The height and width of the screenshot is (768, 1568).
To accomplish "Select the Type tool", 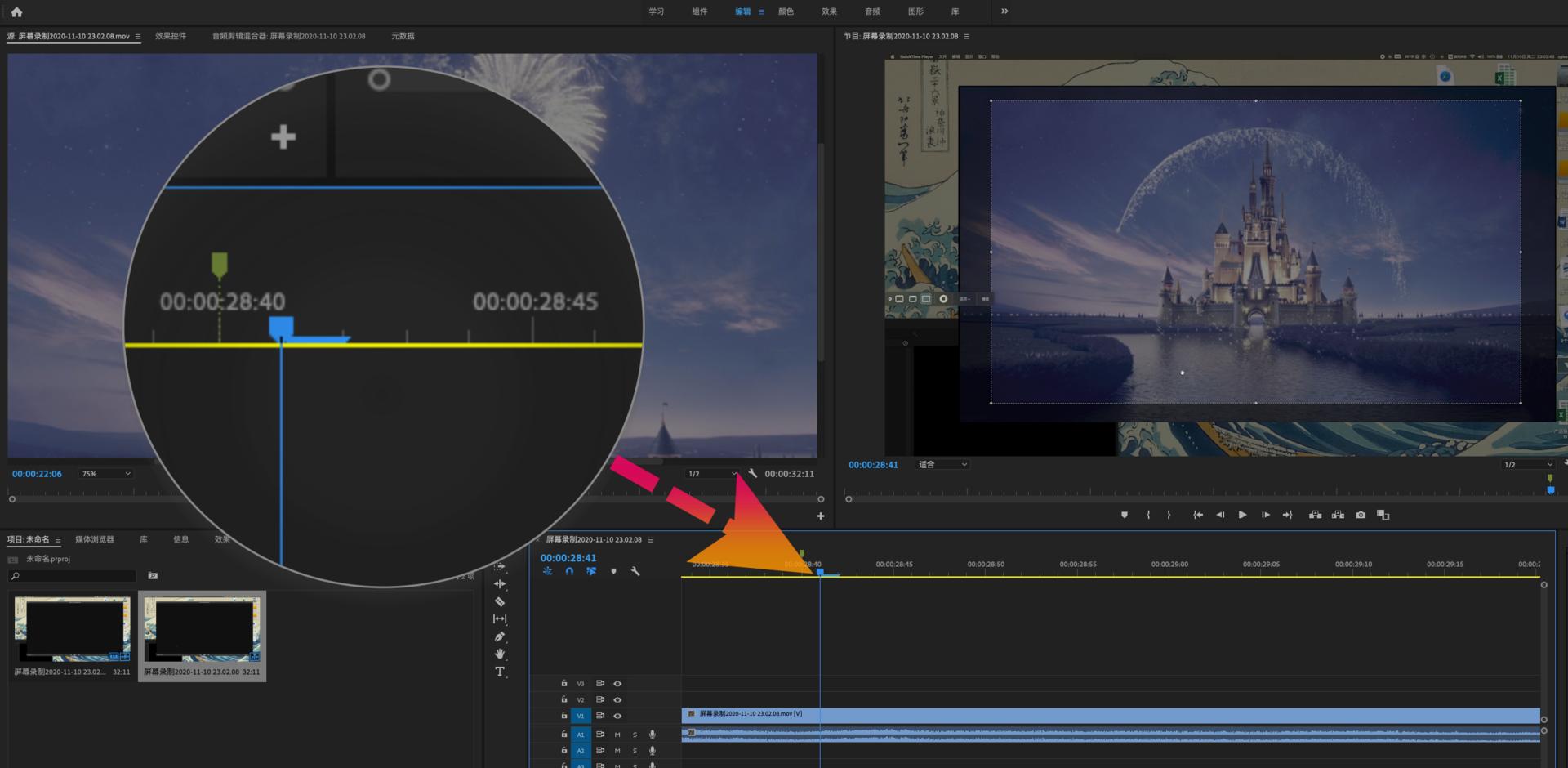I will coord(500,672).
